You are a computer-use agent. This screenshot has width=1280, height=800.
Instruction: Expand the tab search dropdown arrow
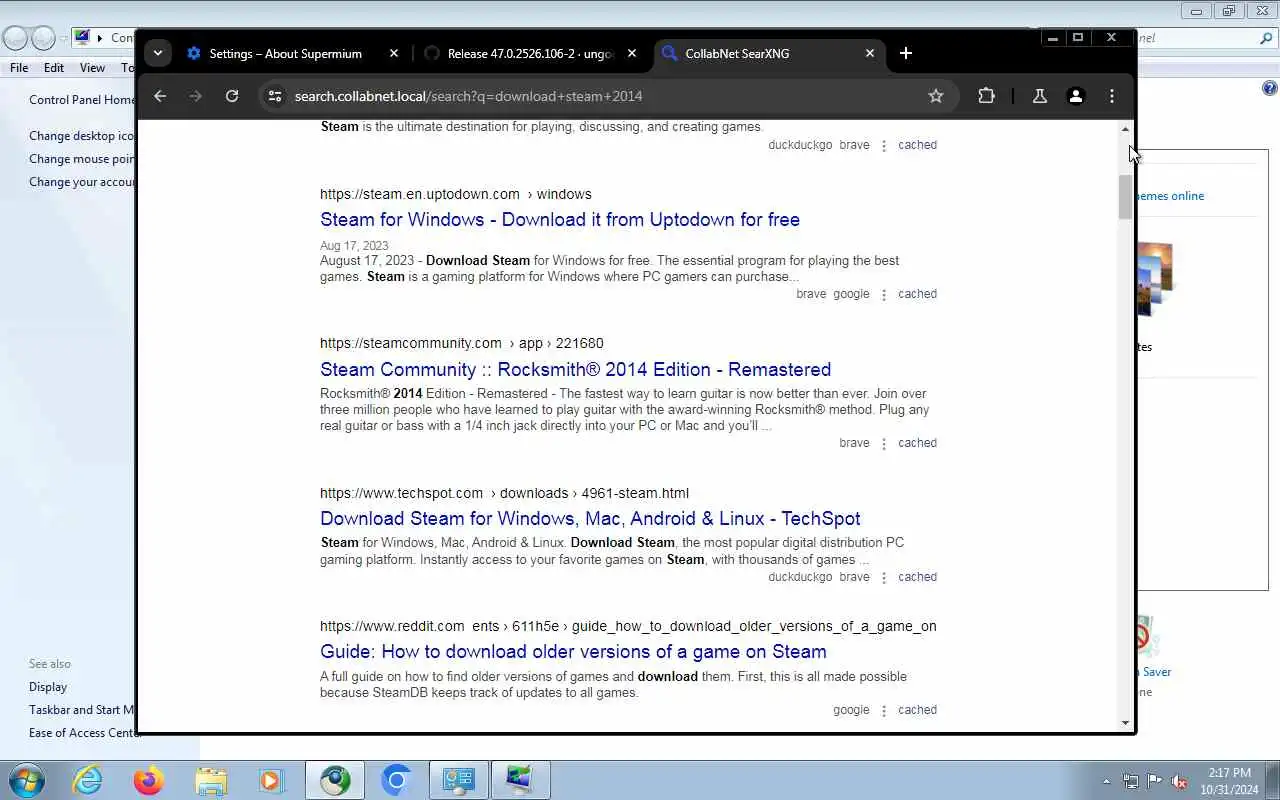pyautogui.click(x=158, y=53)
